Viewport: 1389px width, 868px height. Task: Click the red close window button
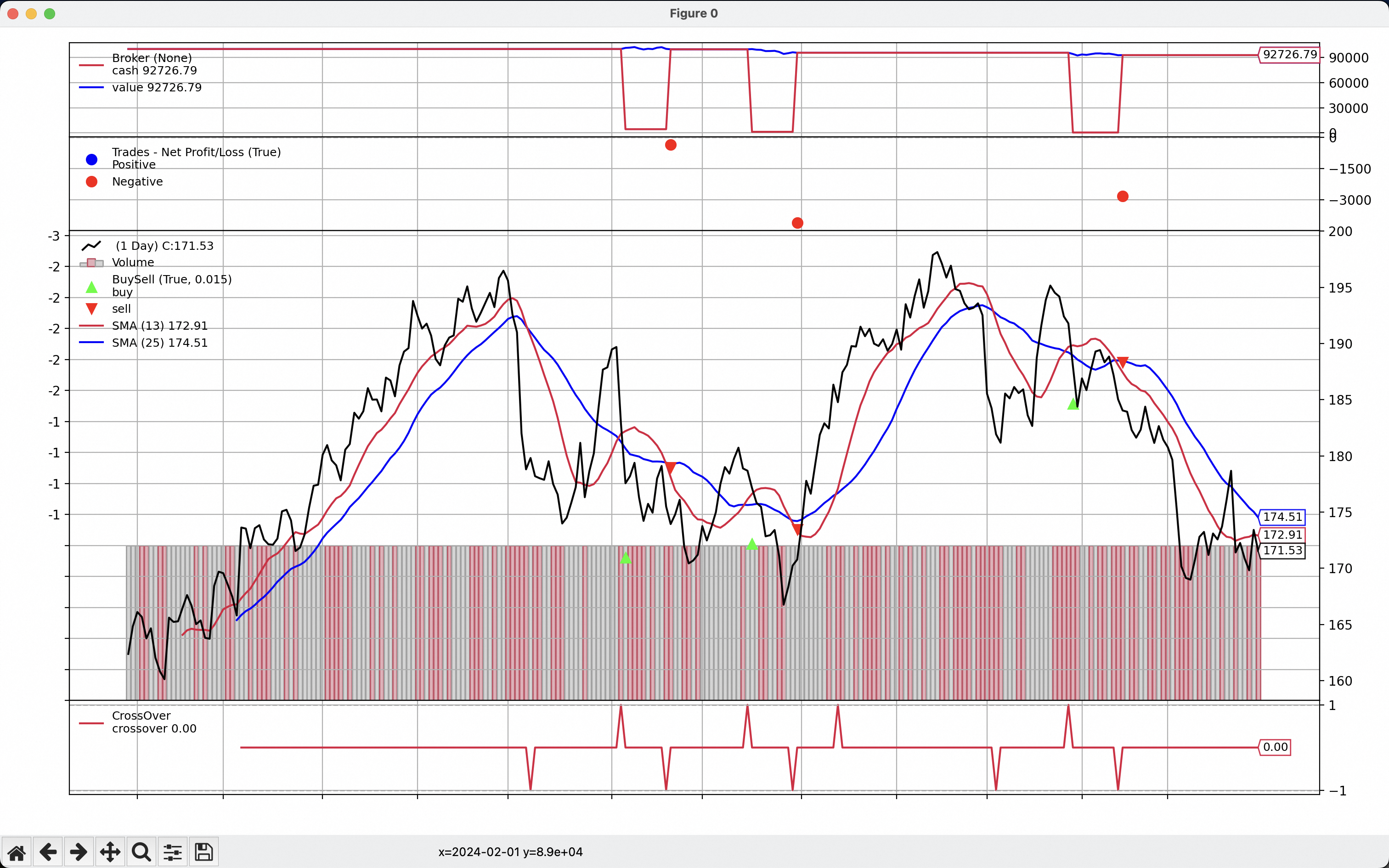(13, 14)
